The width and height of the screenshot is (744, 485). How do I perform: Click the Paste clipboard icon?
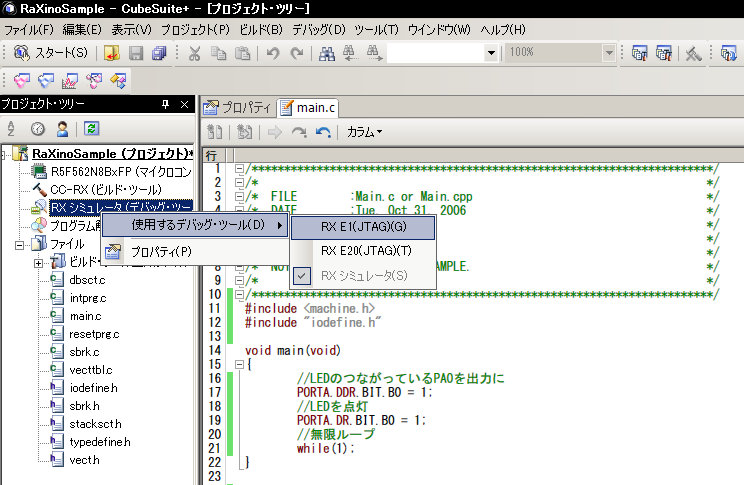(x=242, y=53)
